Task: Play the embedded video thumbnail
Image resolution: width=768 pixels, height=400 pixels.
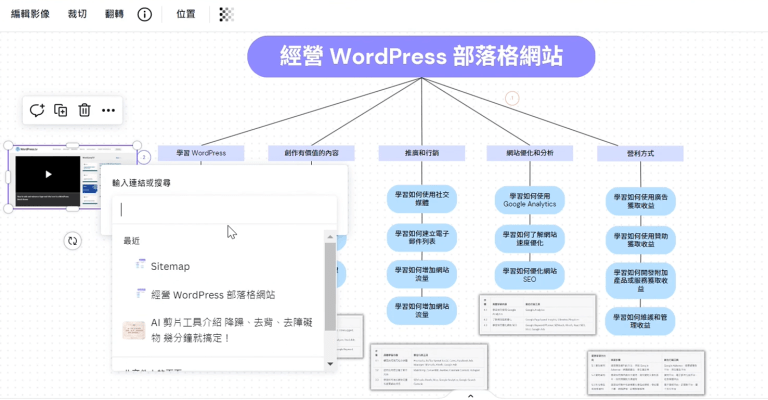Action: (x=48, y=174)
